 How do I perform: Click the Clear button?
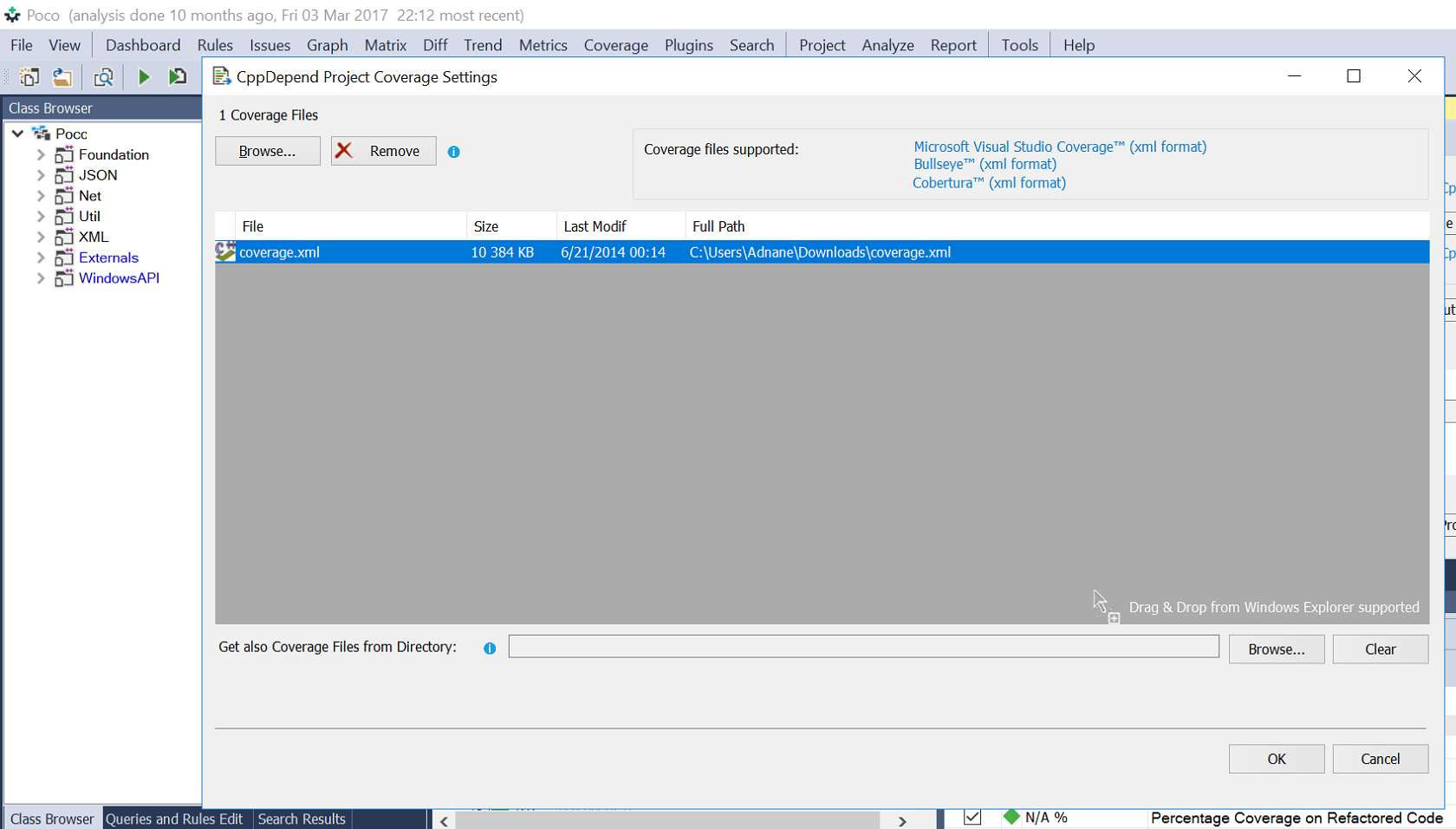1381,649
